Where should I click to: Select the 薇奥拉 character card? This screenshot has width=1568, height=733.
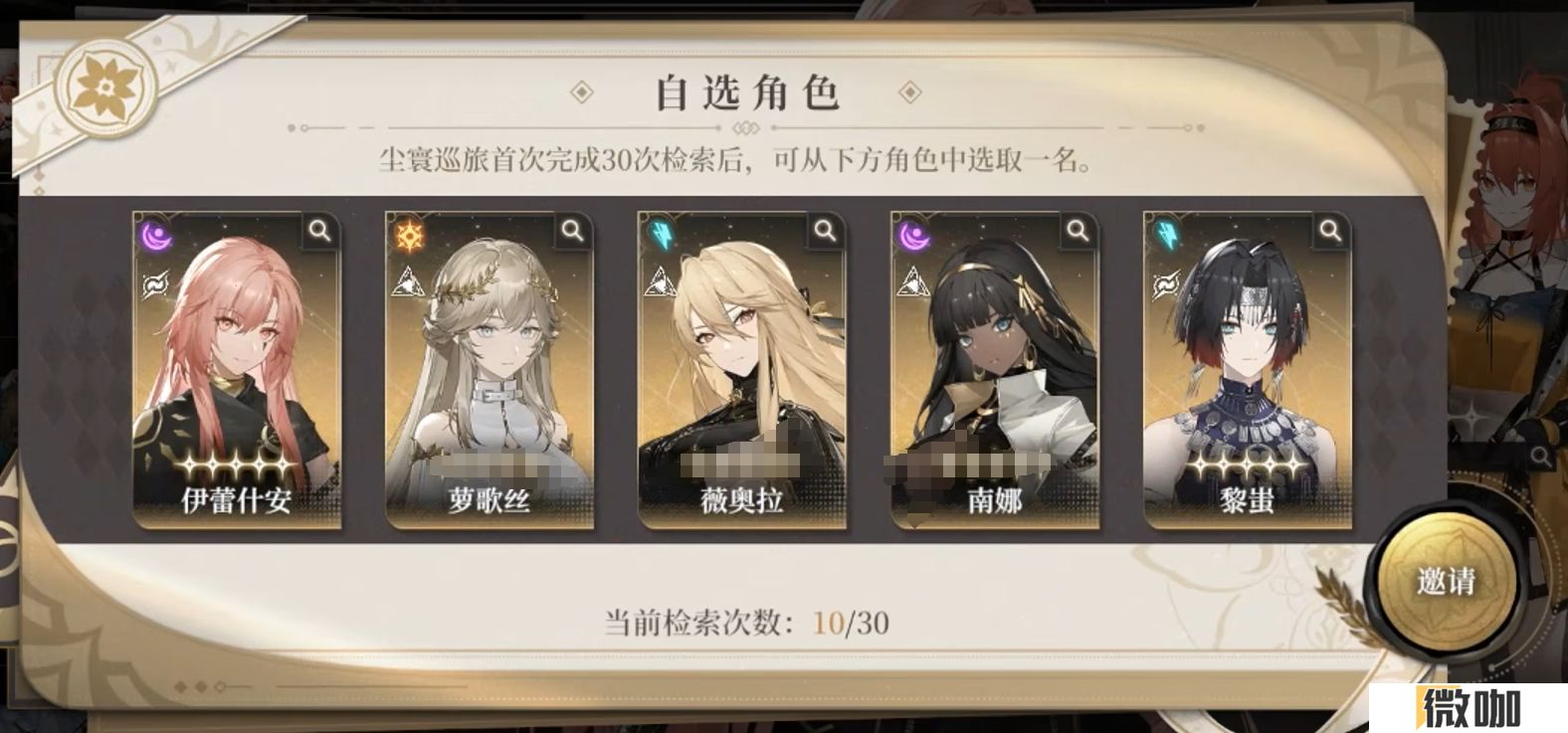point(742,370)
